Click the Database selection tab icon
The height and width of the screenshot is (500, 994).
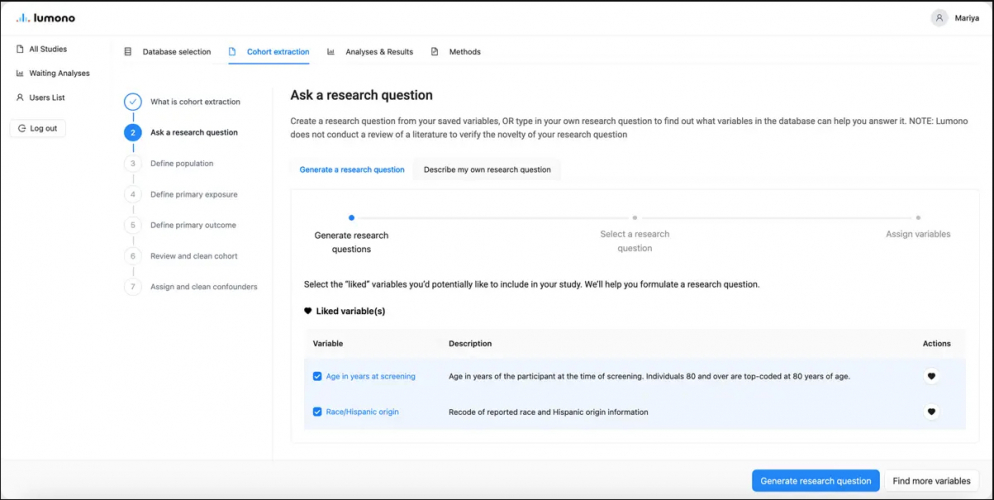pos(128,52)
